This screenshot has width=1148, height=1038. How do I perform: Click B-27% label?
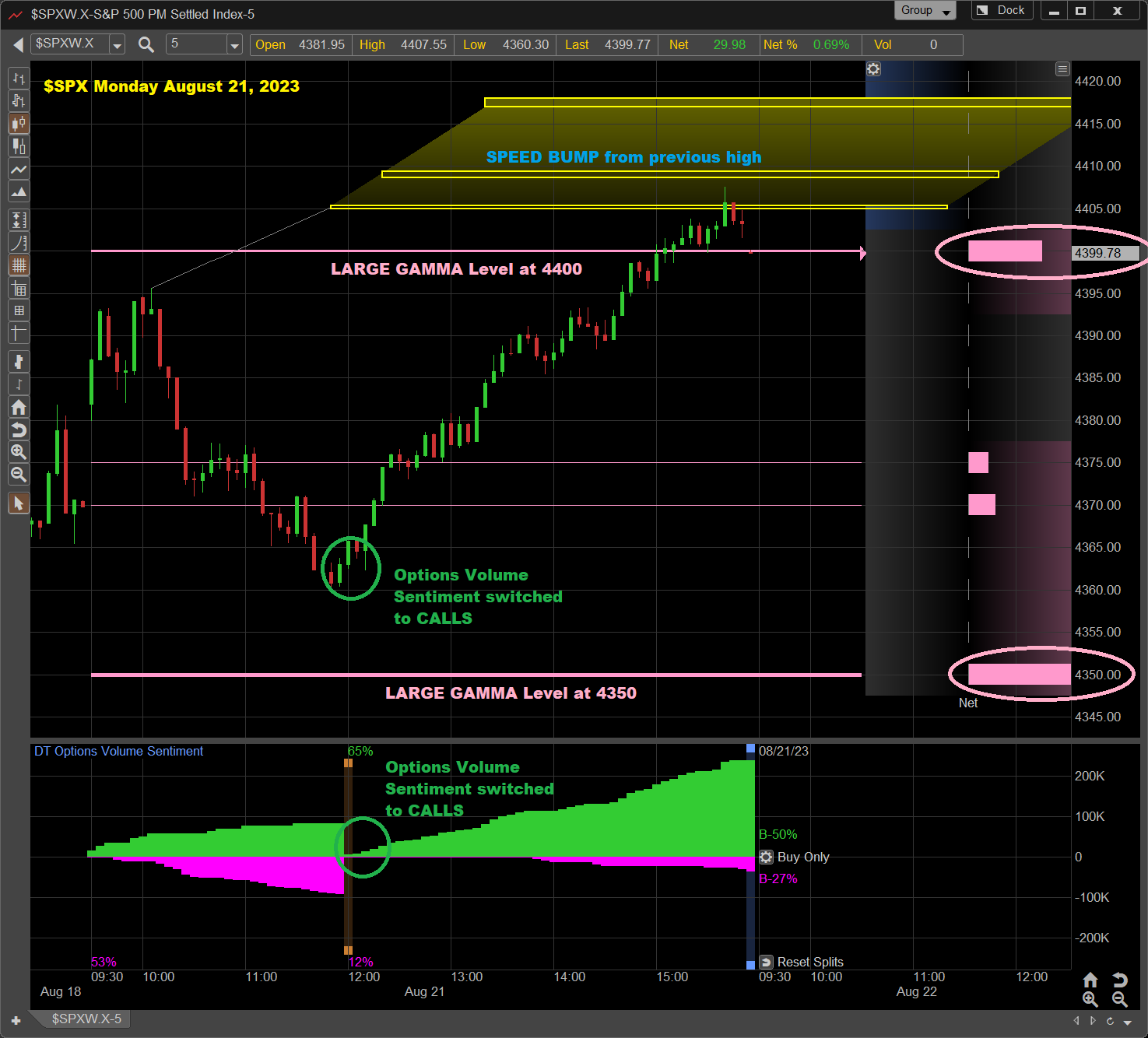778,878
